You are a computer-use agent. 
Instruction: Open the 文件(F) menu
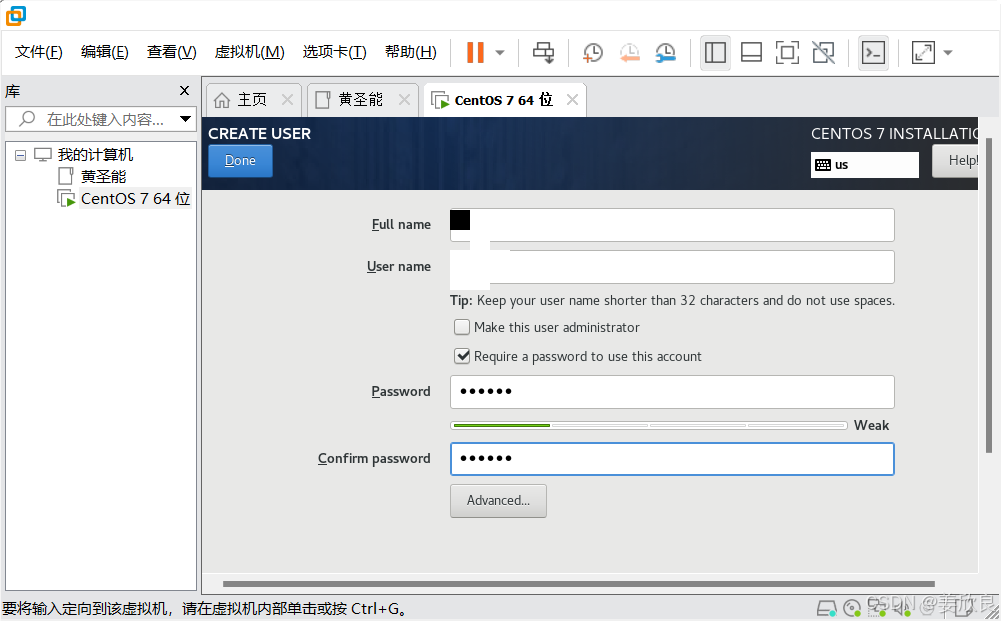click(38, 52)
